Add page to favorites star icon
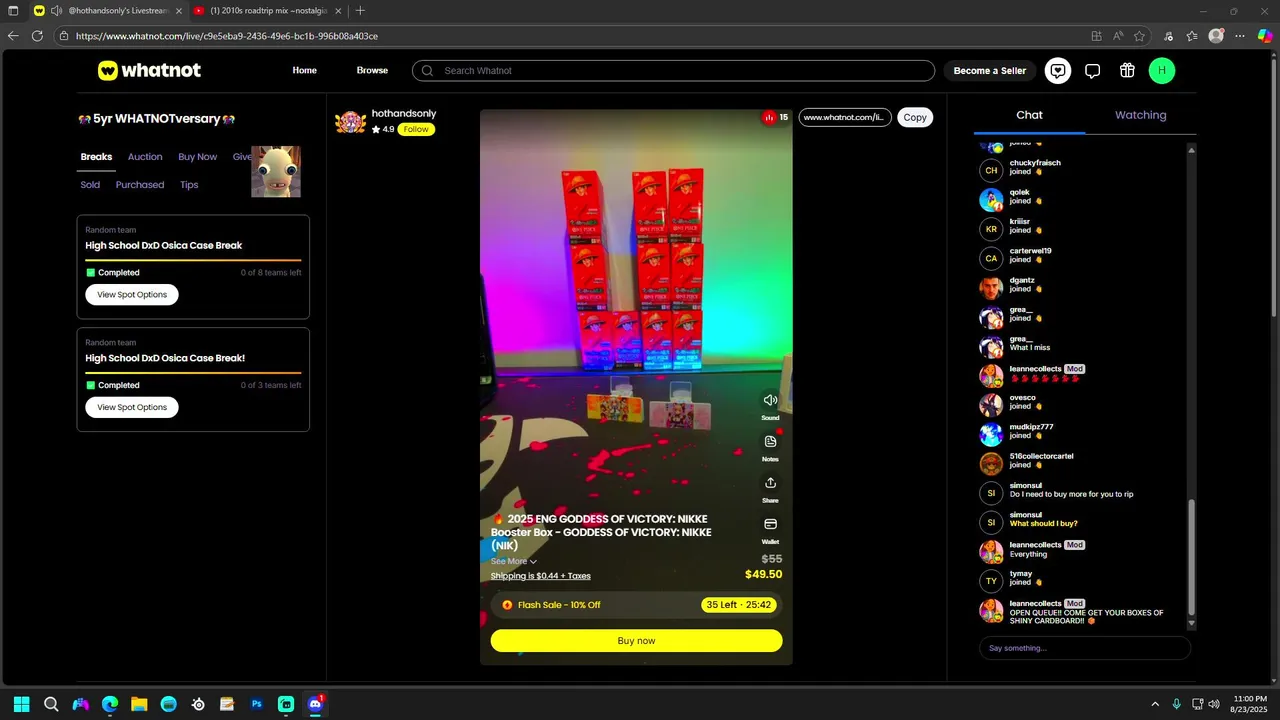This screenshot has width=1280, height=720. click(x=1139, y=35)
